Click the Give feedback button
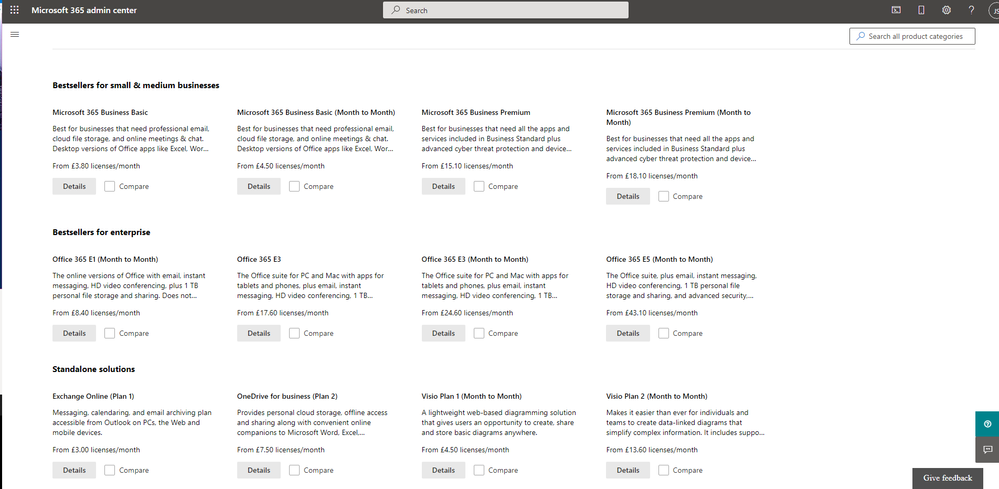 point(947,478)
